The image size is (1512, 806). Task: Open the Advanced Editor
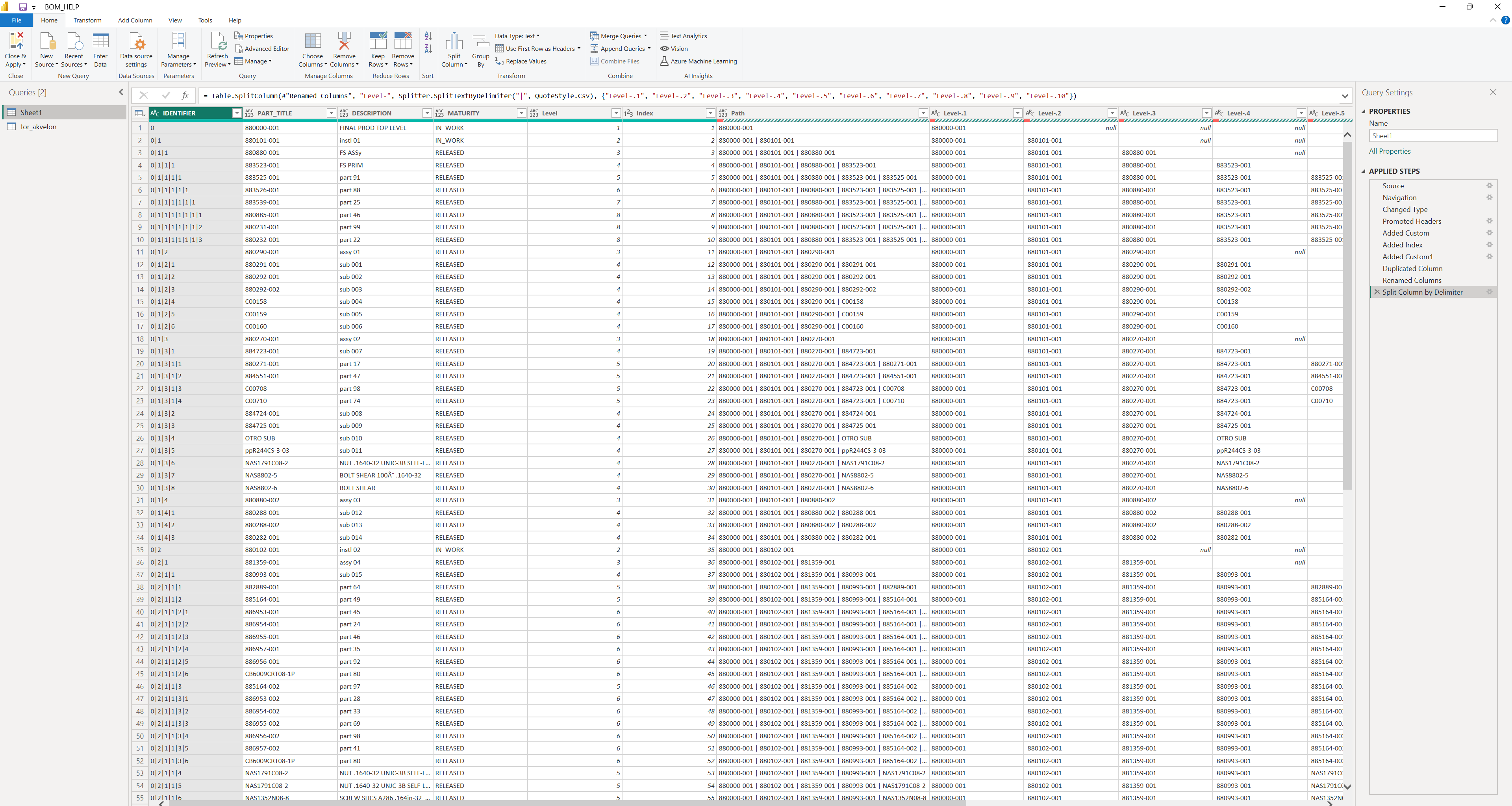262,49
